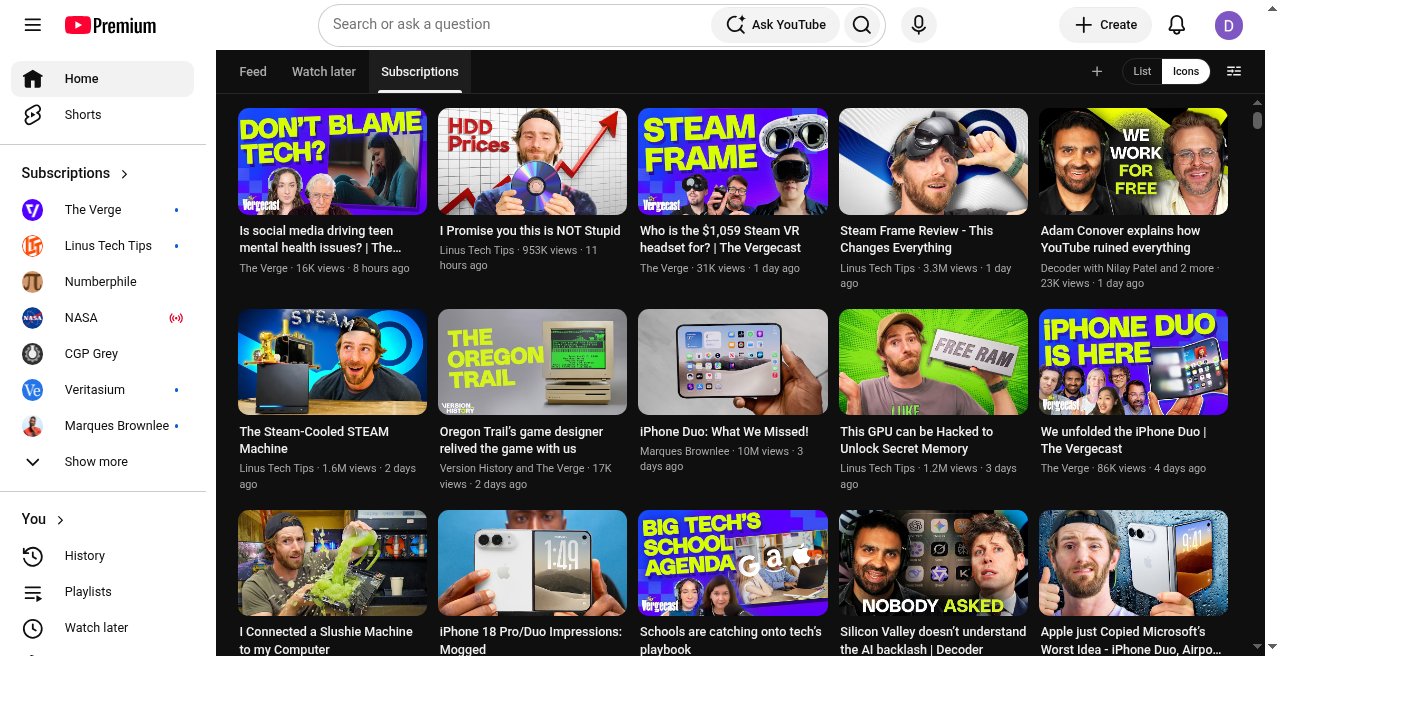Open 'Oregon Trail's game designer relived' title
The height and width of the screenshot is (728, 1422).
coord(521,440)
